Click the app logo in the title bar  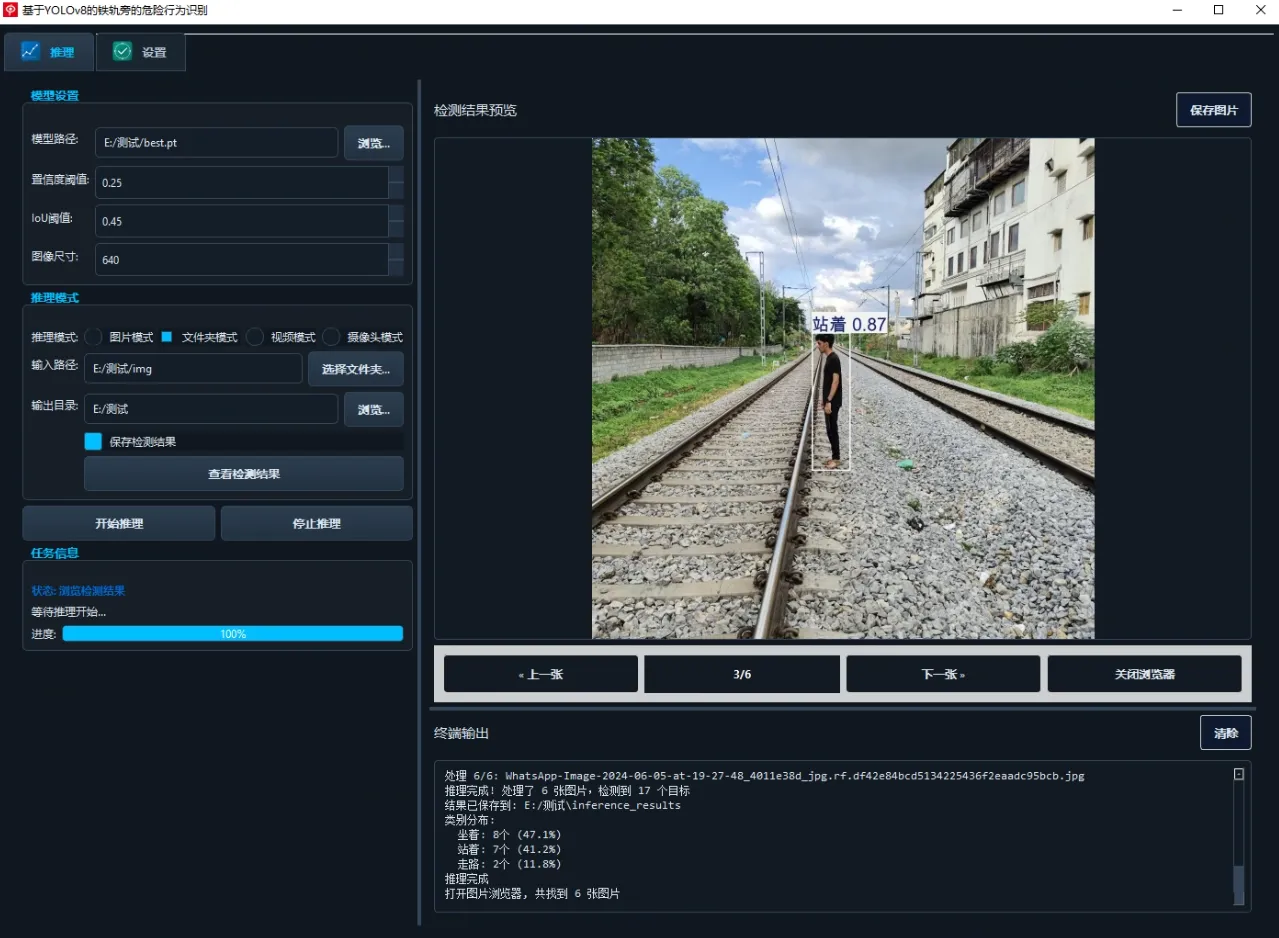[11, 10]
